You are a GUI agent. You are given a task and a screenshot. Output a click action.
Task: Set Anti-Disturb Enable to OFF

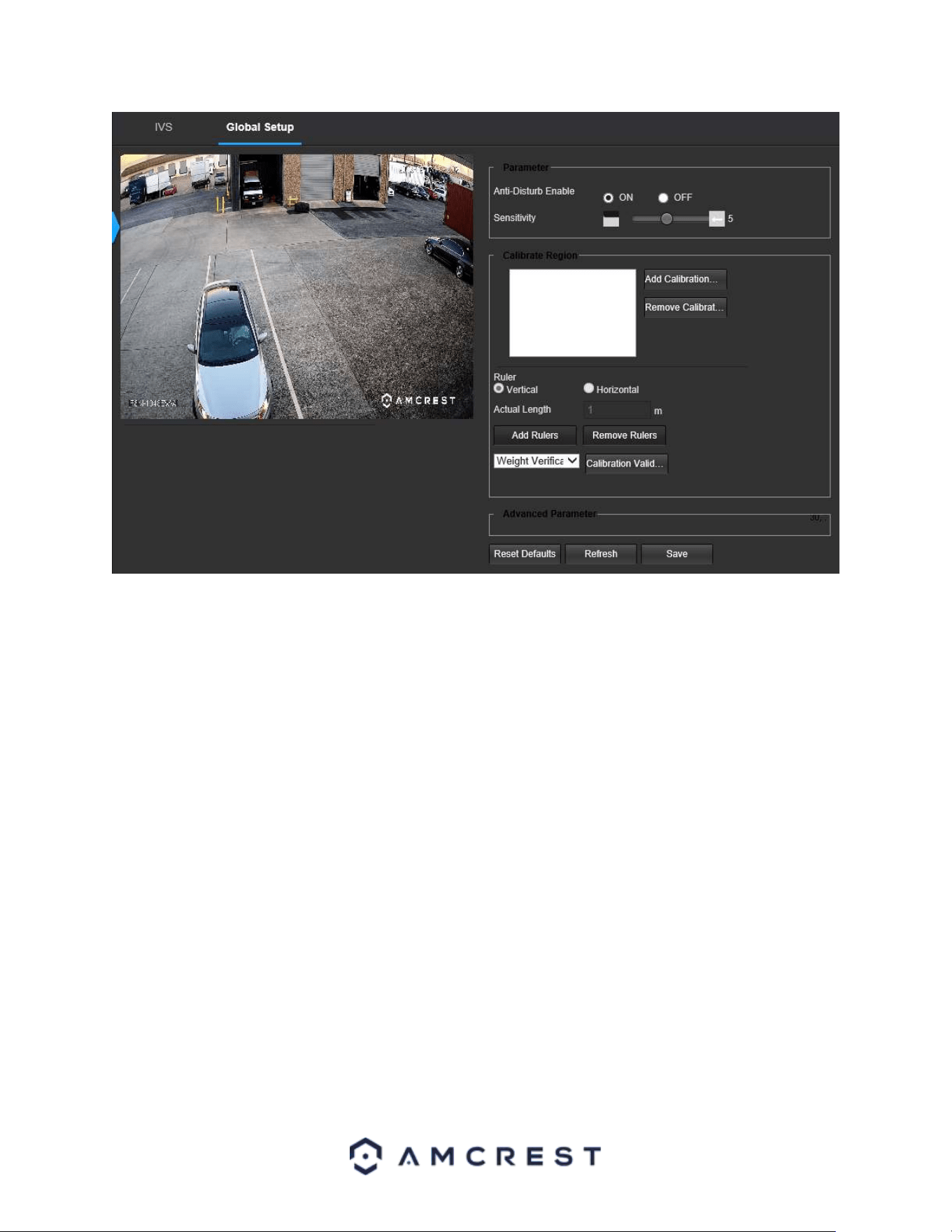663,198
